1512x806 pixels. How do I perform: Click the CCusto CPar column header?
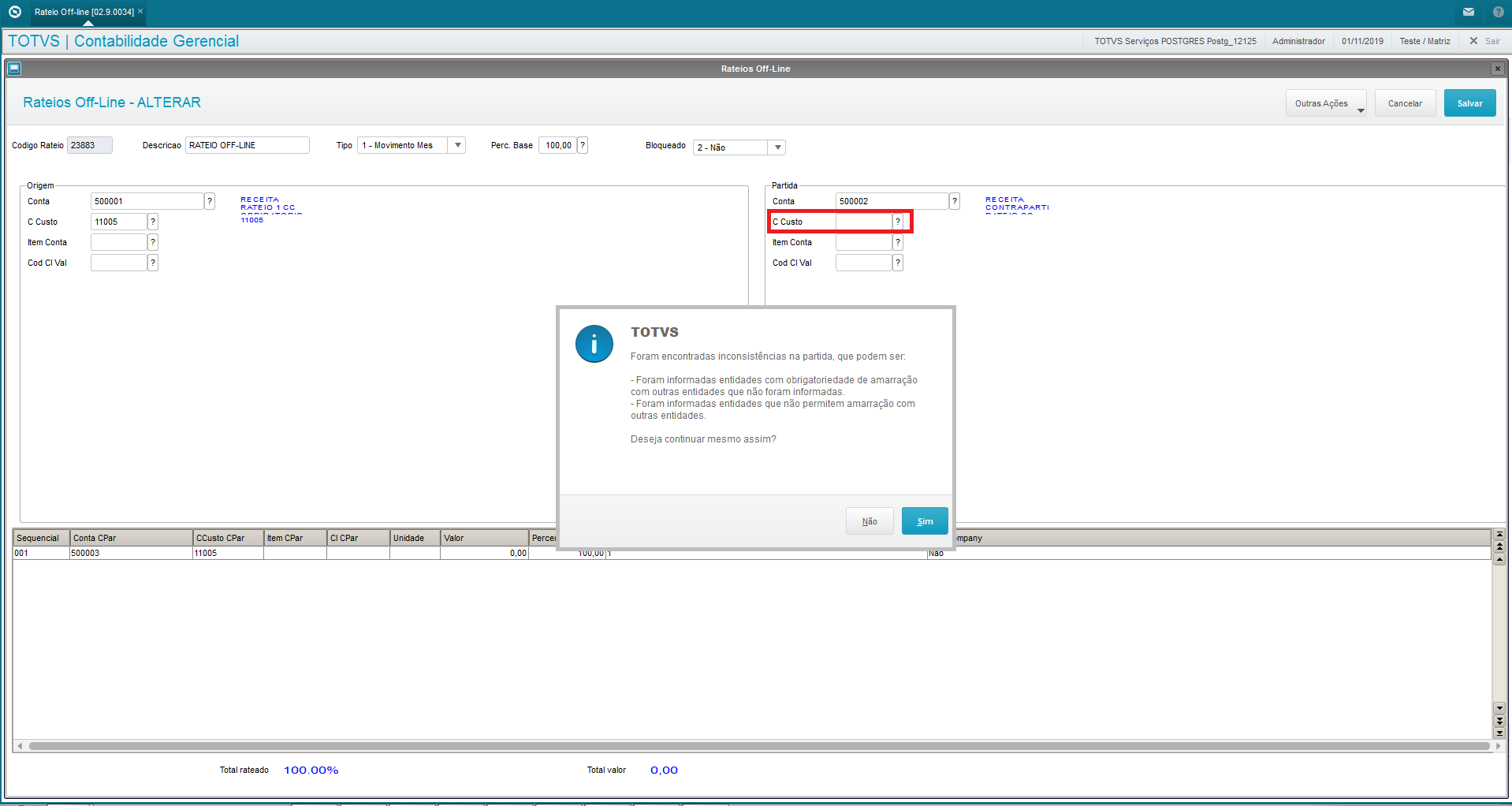(x=229, y=538)
